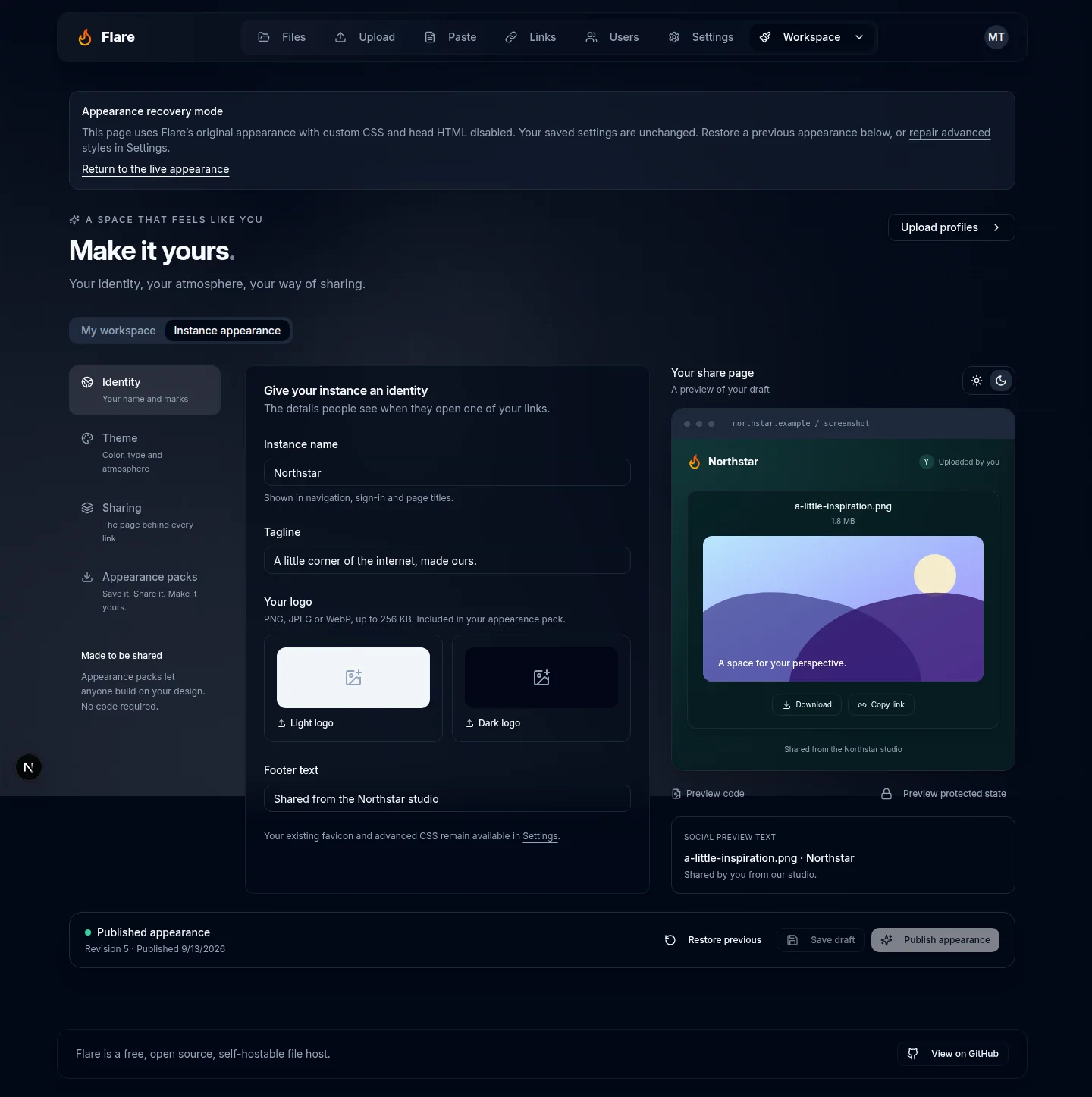This screenshot has width=1092, height=1097.
Task: Toggle Preview protected state lock
Action: click(x=944, y=794)
